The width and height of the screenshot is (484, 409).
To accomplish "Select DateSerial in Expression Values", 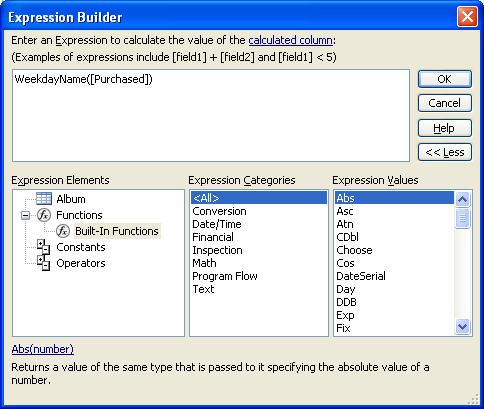I will click(361, 276).
